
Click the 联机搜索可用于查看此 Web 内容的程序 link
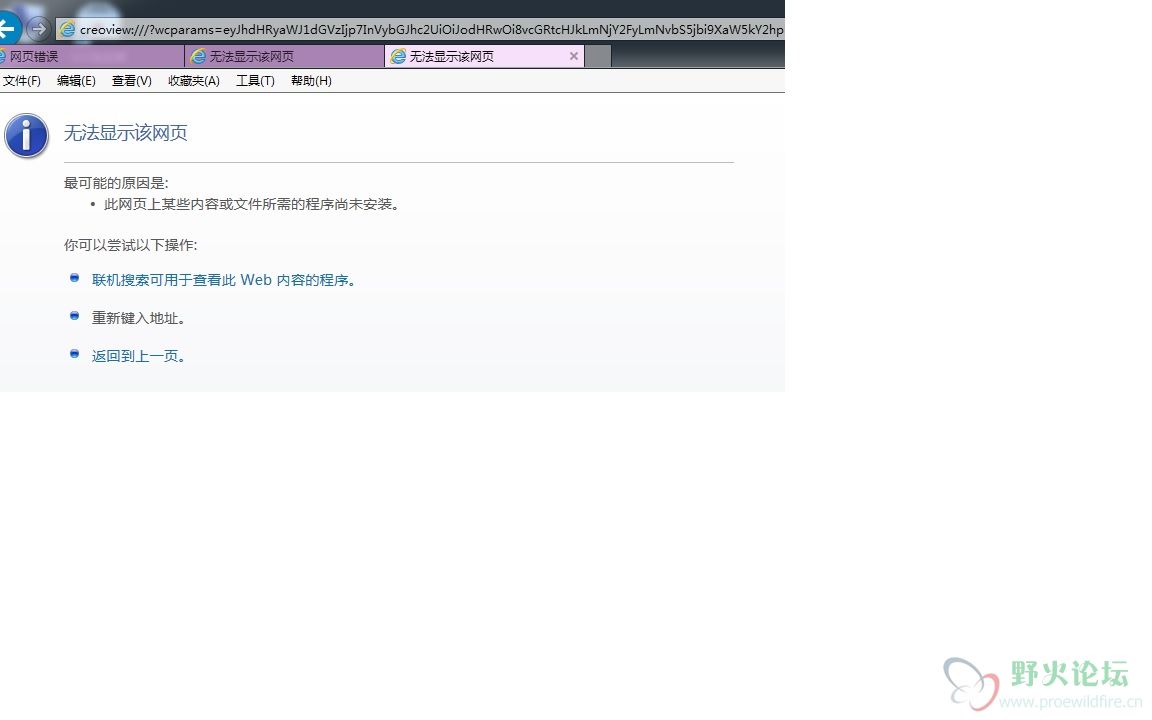tap(223, 280)
